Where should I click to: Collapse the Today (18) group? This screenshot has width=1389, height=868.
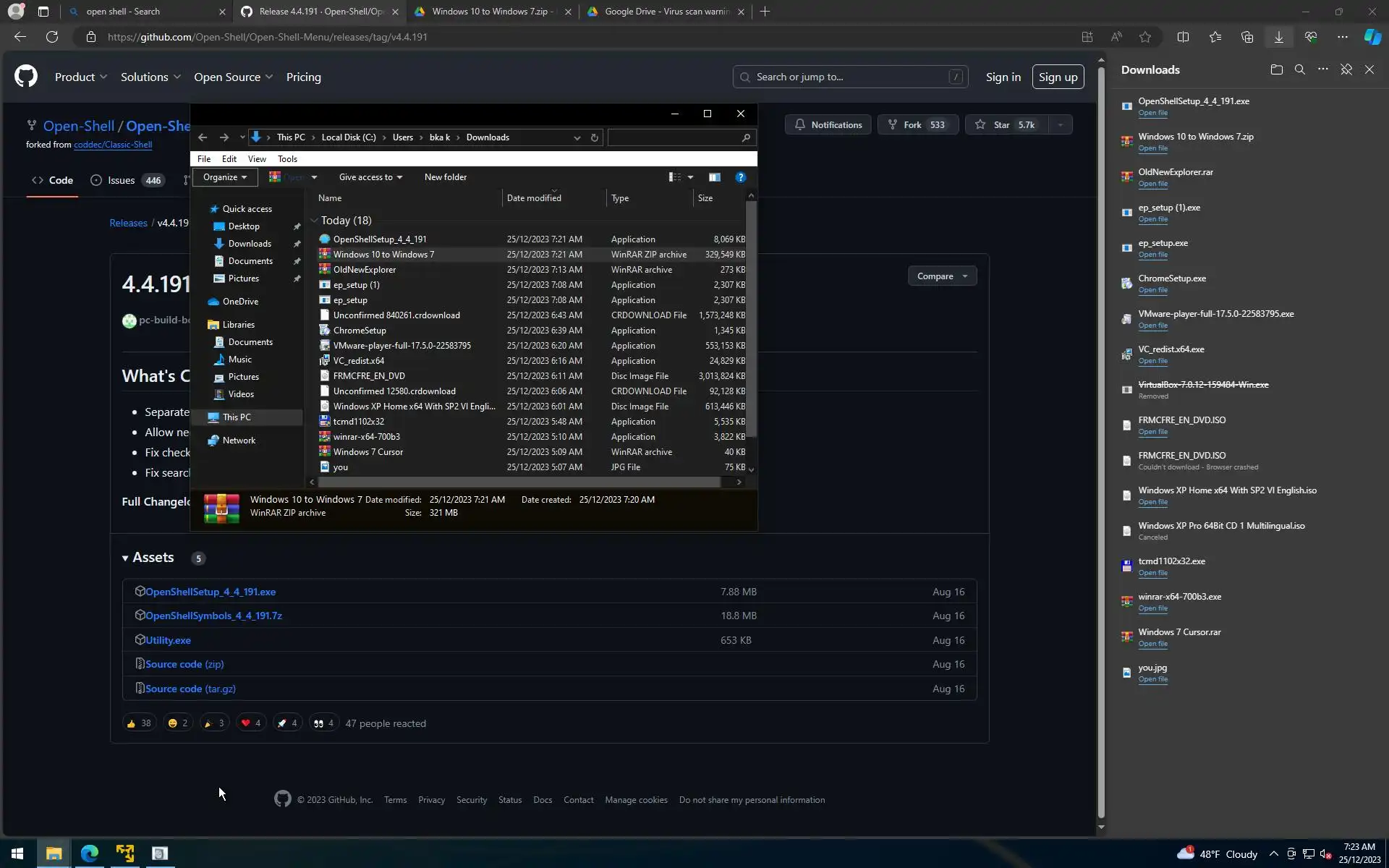pos(314,221)
